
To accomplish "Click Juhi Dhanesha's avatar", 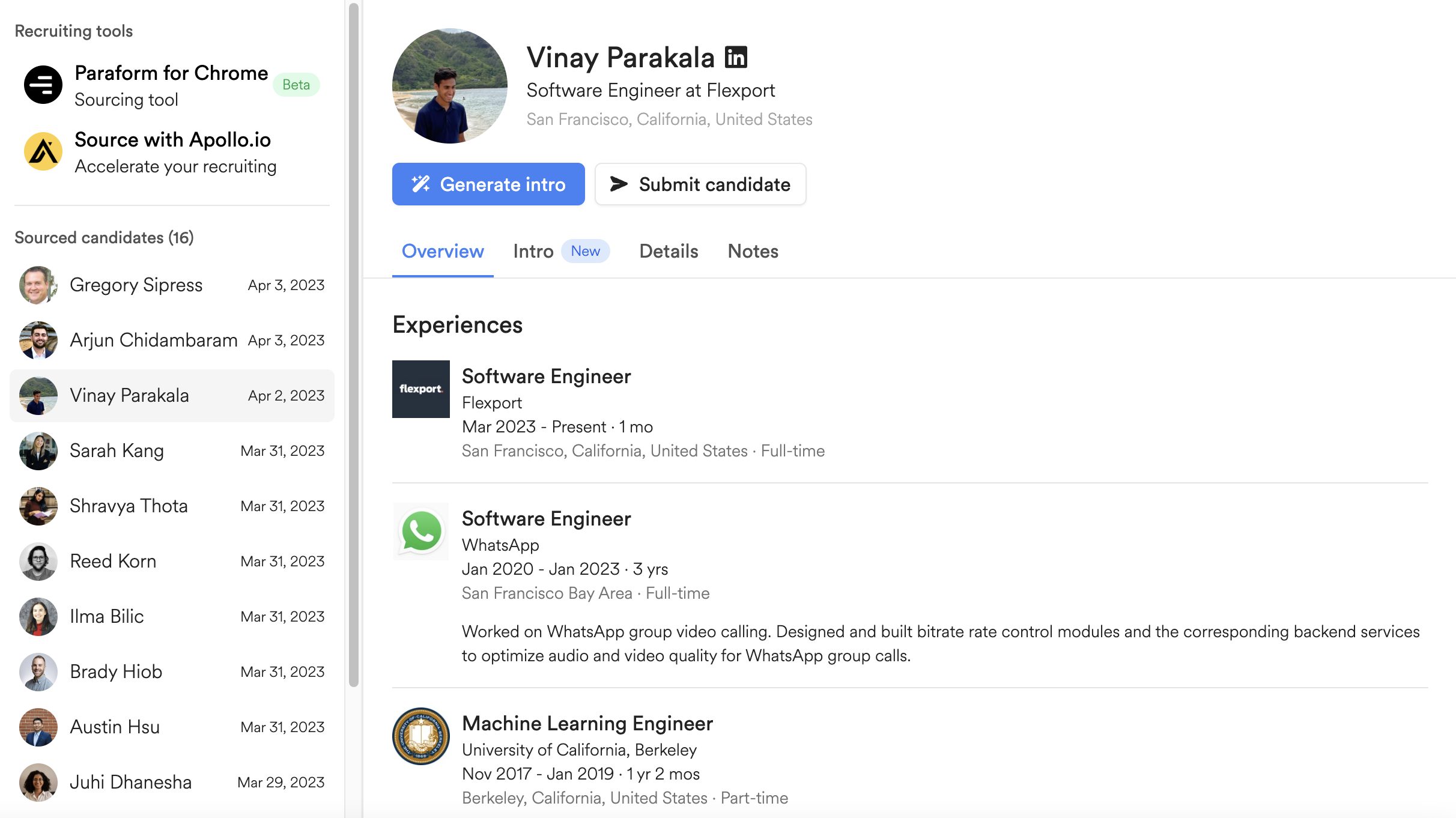I will (38, 783).
